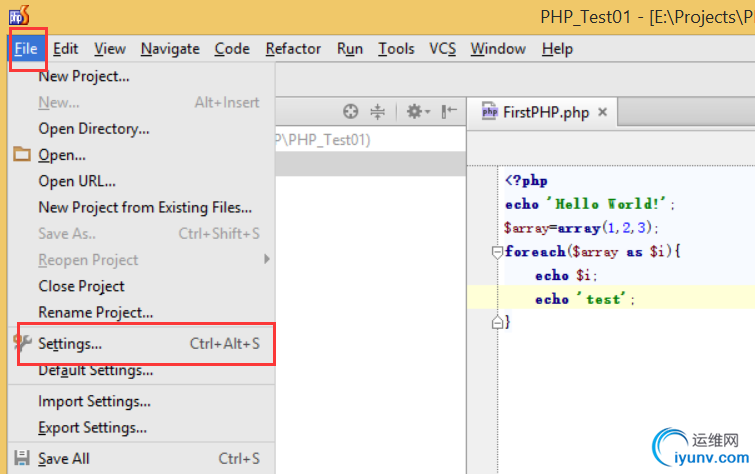Click the echo $i code line
Image resolution: width=755 pixels, height=474 pixels.
click(x=566, y=276)
